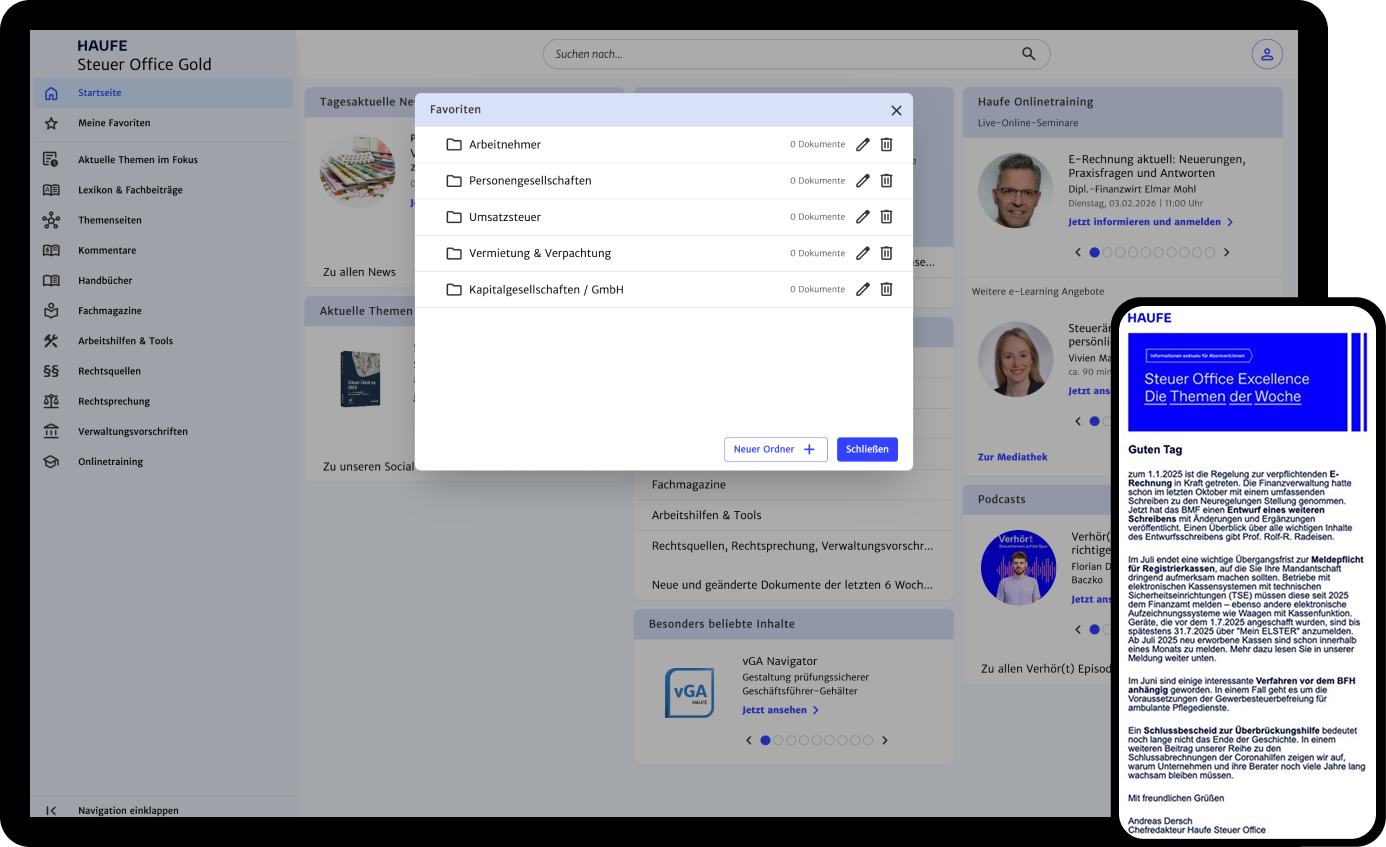Click pencil icon for Personengesellschaften folder
This screenshot has height=847, width=1386.
click(863, 181)
